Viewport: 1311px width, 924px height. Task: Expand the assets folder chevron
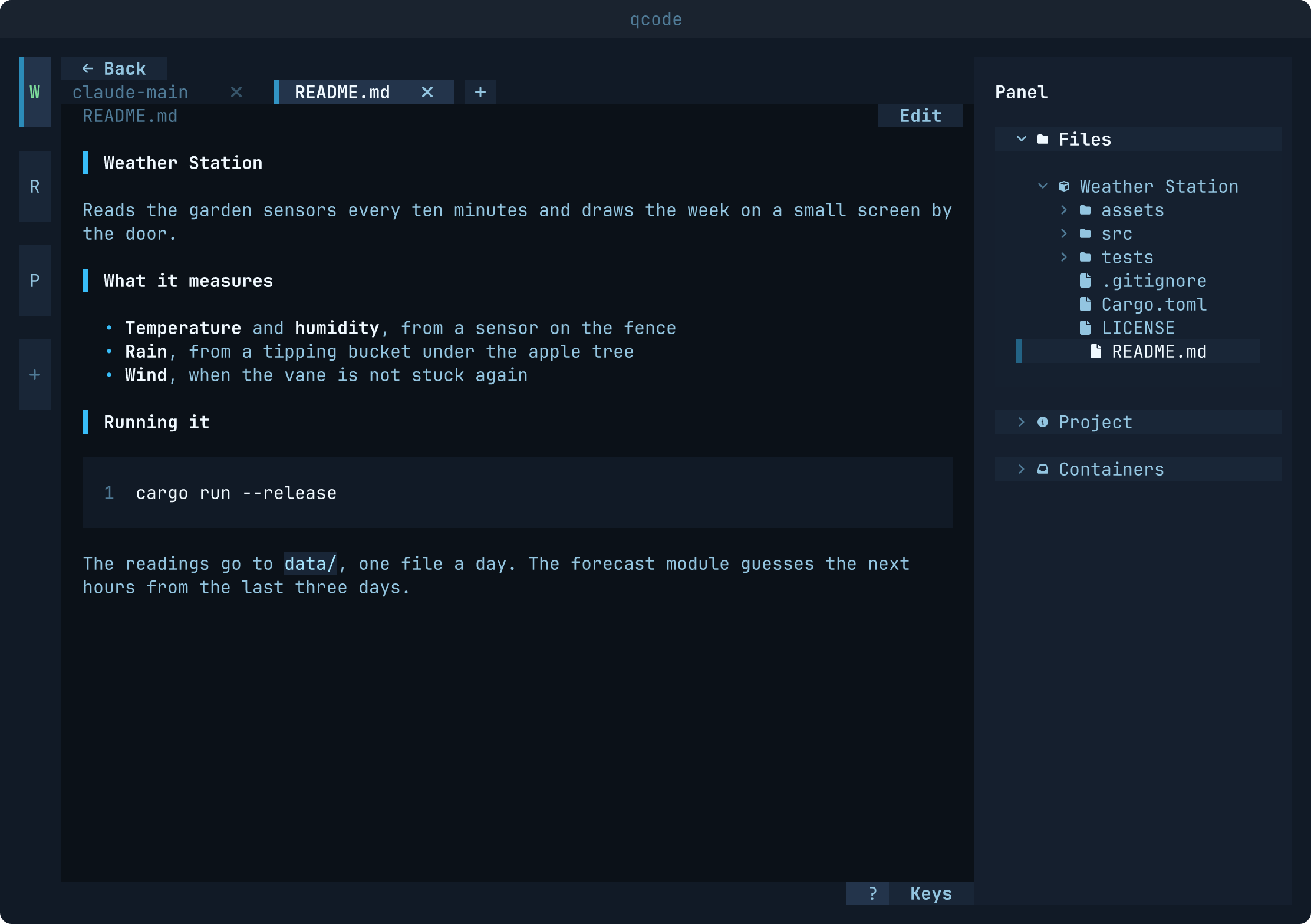[x=1064, y=210]
